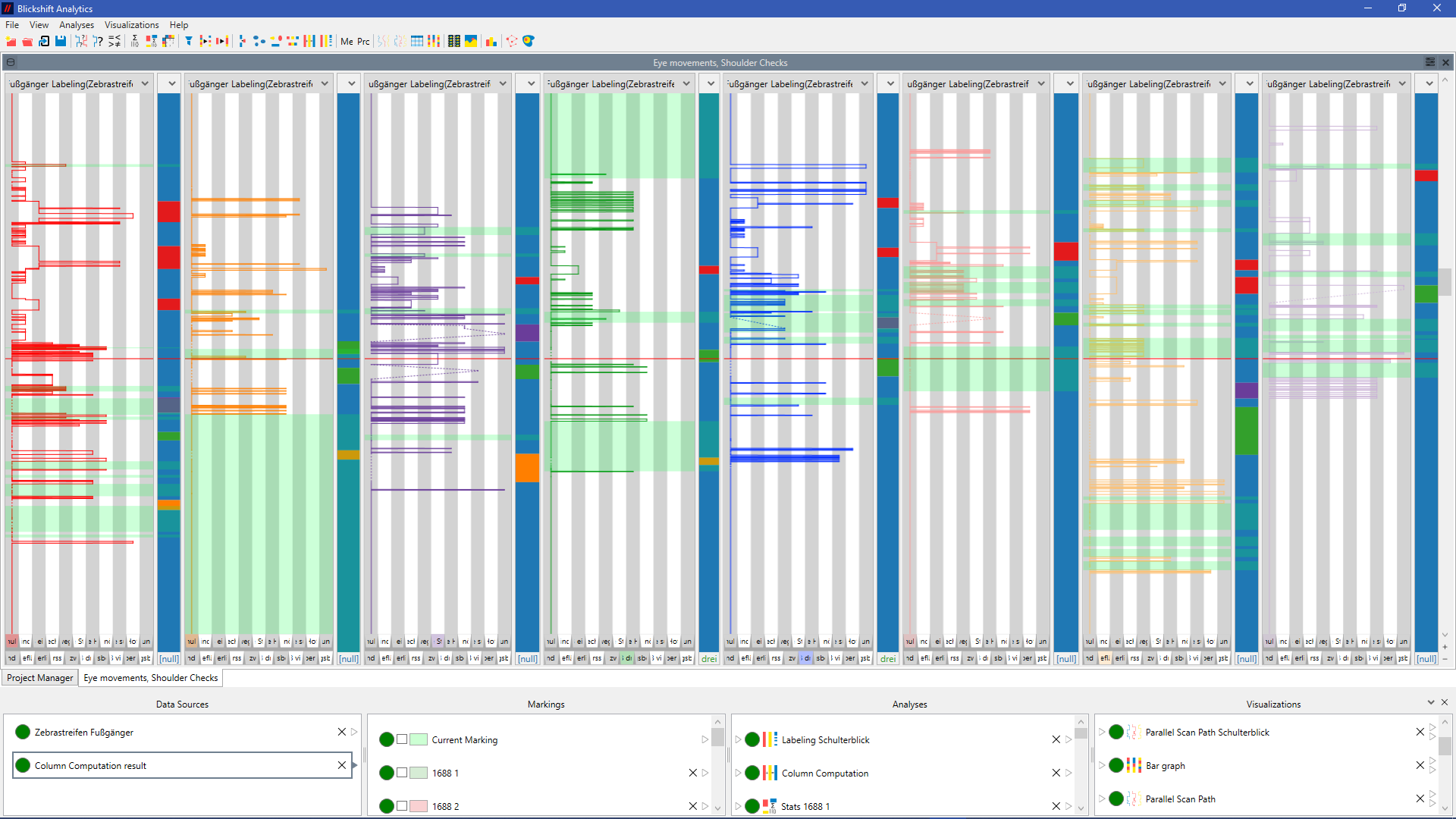The image size is (1456, 819).
Task: Click the Stats colored squares toolbar icon
Action: point(152,41)
